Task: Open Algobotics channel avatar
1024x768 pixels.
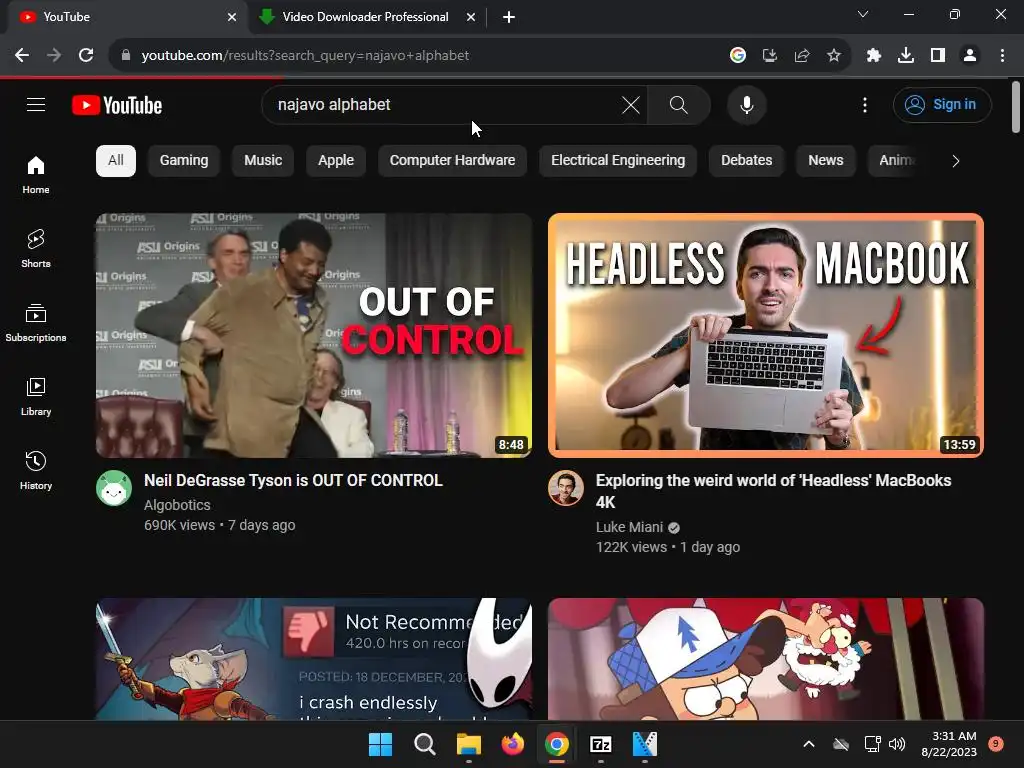Action: click(x=114, y=488)
